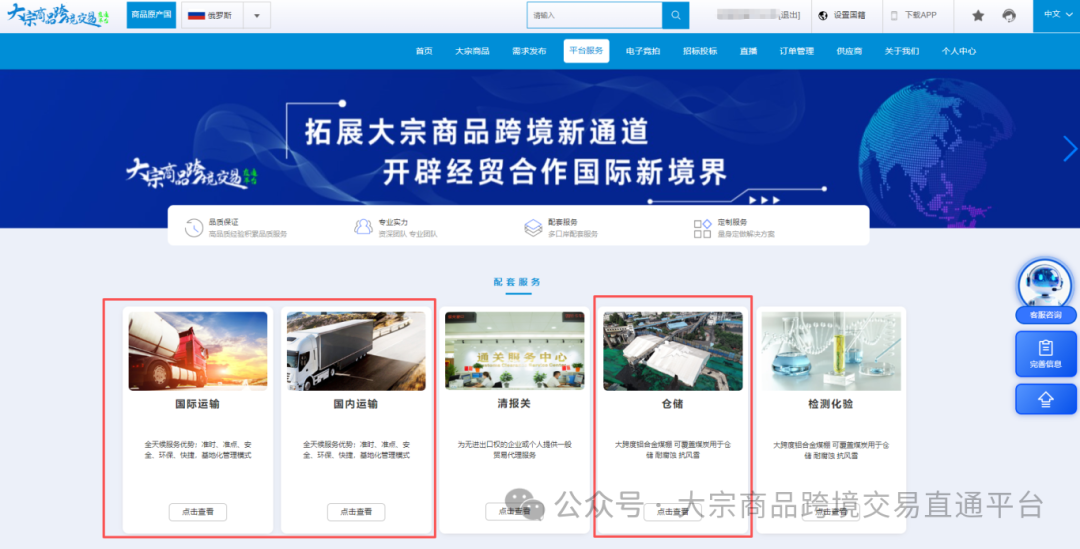Go to 个人中心 in navigation
Viewport: 1080px width, 549px height.
(x=958, y=51)
